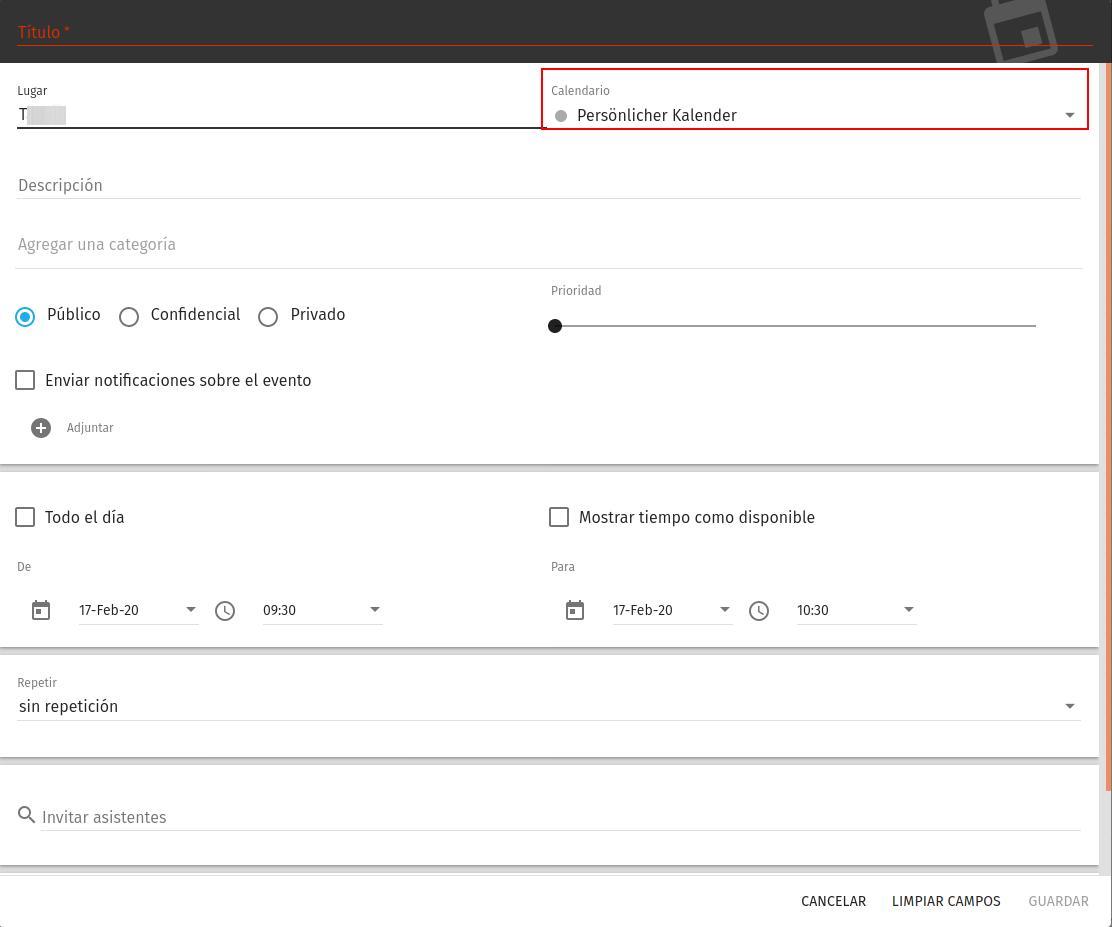Enable Enviar notificaciones sobre el evento
This screenshot has height=927, width=1112.
[25, 380]
